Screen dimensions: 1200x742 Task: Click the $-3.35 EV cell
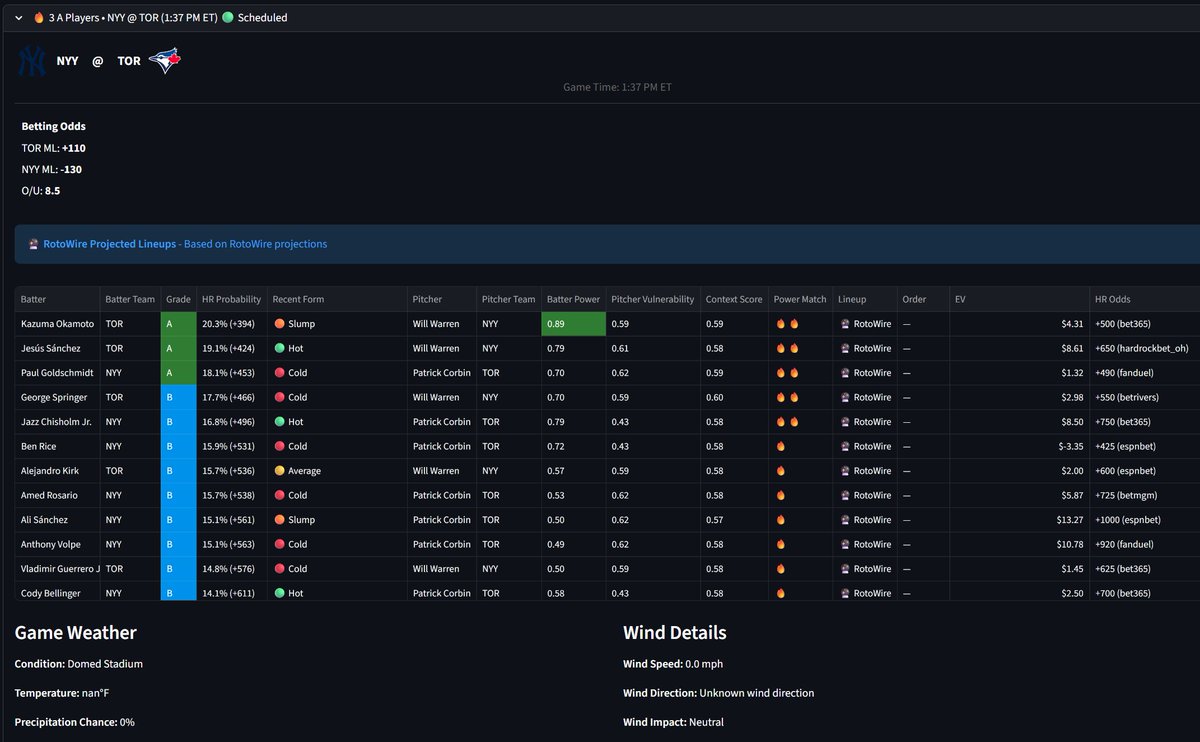pos(1020,446)
